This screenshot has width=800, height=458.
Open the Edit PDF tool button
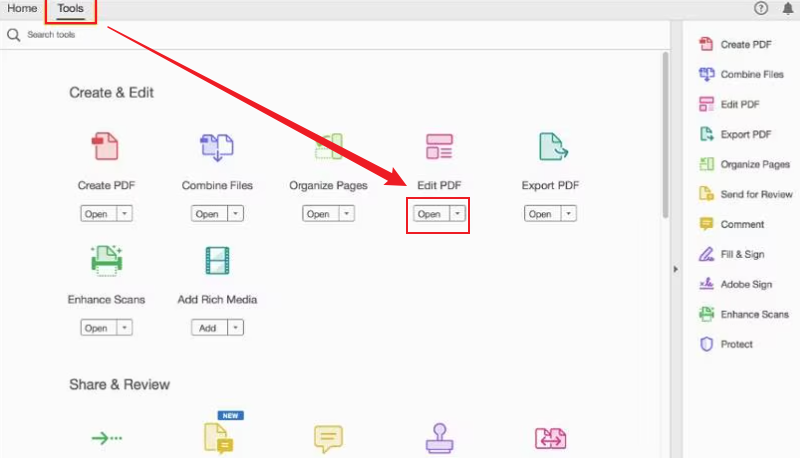pyautogui.click(x=432, y=213)
